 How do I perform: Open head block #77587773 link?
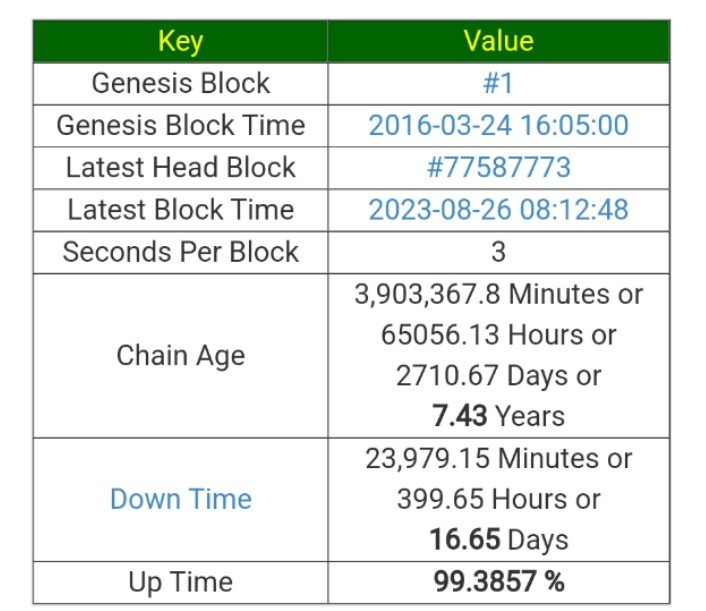[x=498, y=167]
